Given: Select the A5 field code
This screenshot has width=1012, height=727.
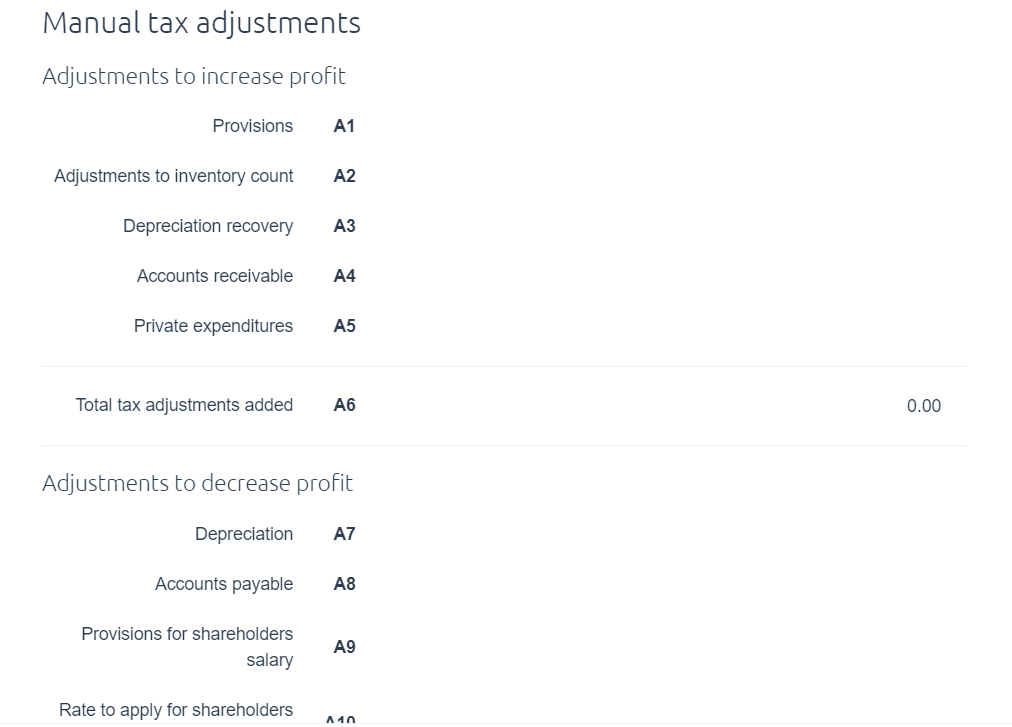Looking at the screenshot, I should 344,326.
